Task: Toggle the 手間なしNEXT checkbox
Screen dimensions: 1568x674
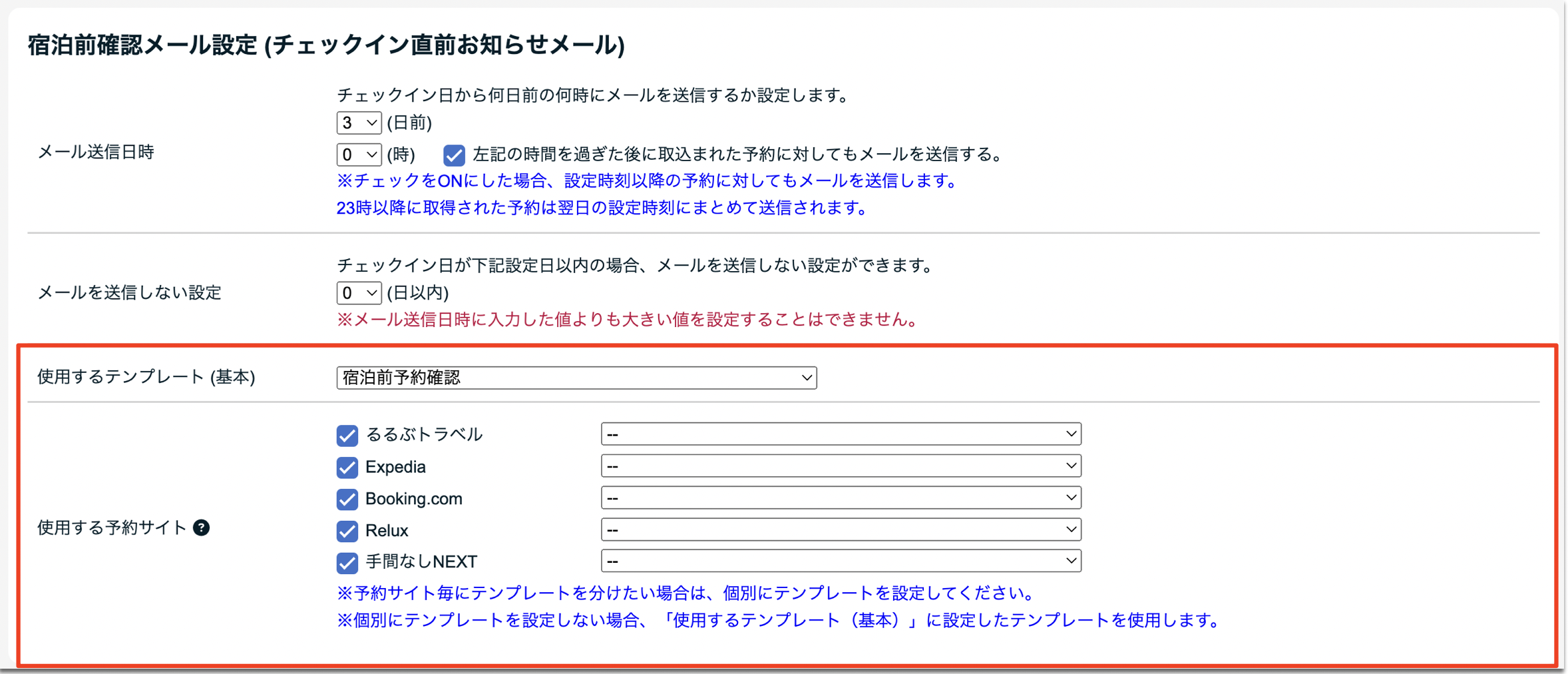Action: click(347, 563)
